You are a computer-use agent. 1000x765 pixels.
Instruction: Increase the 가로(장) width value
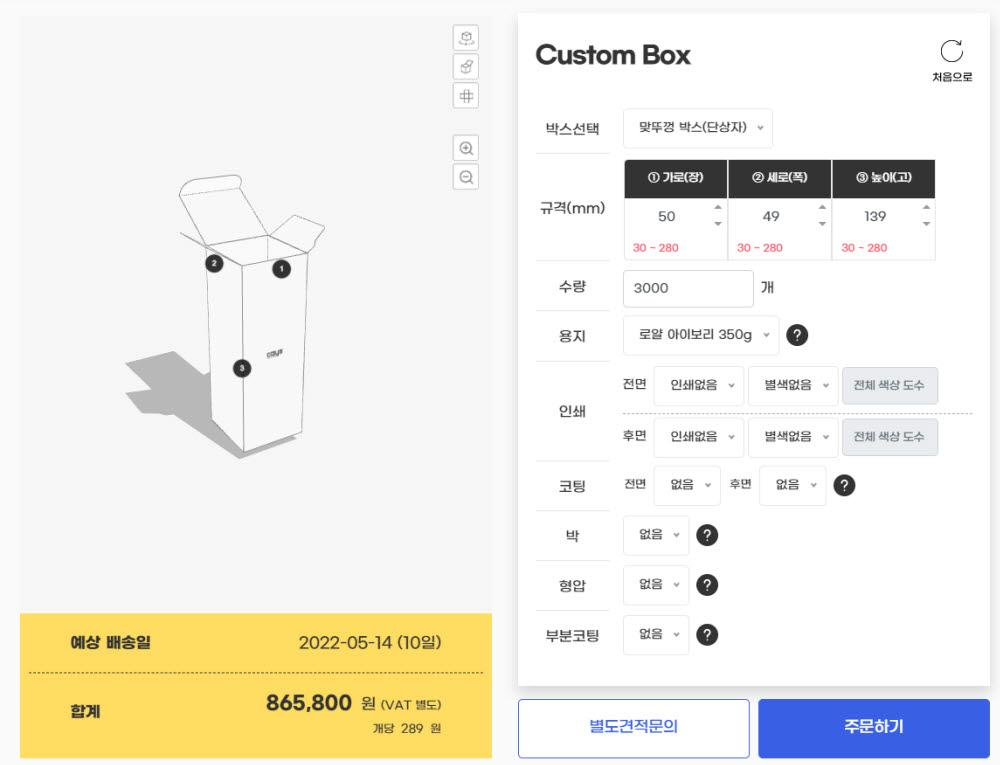718,207
